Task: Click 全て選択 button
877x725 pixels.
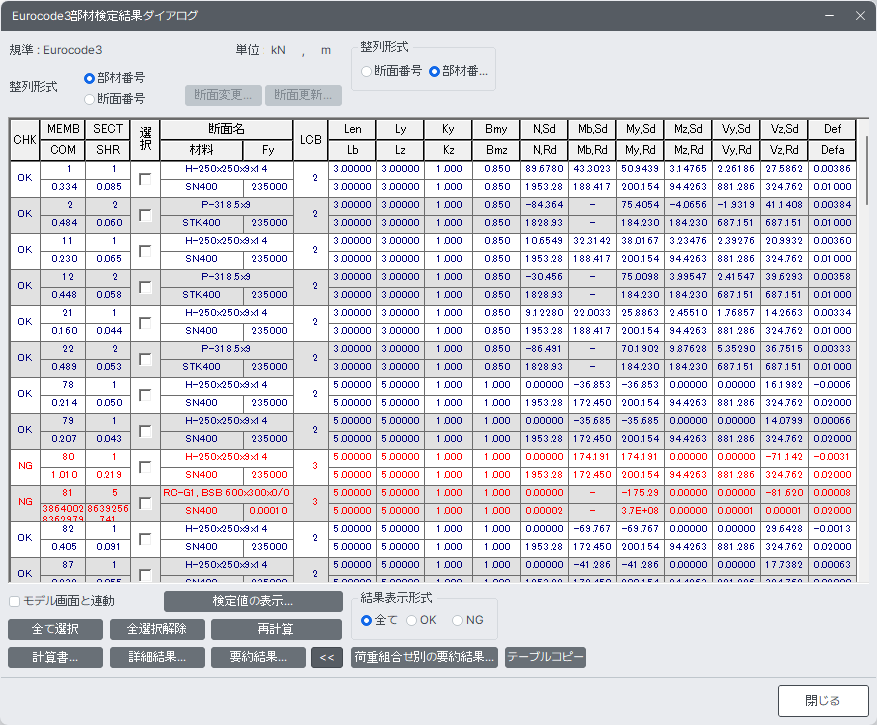Action: (55, 629)
